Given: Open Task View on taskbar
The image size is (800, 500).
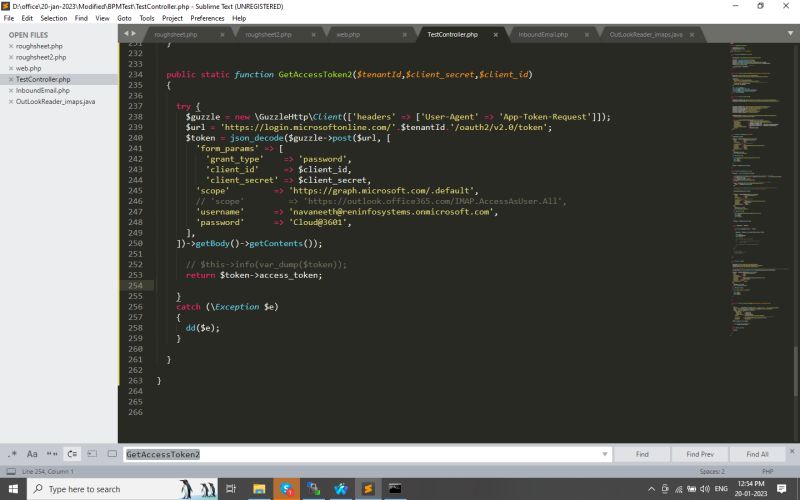Looking at the screenshot, I should point(231,489).
